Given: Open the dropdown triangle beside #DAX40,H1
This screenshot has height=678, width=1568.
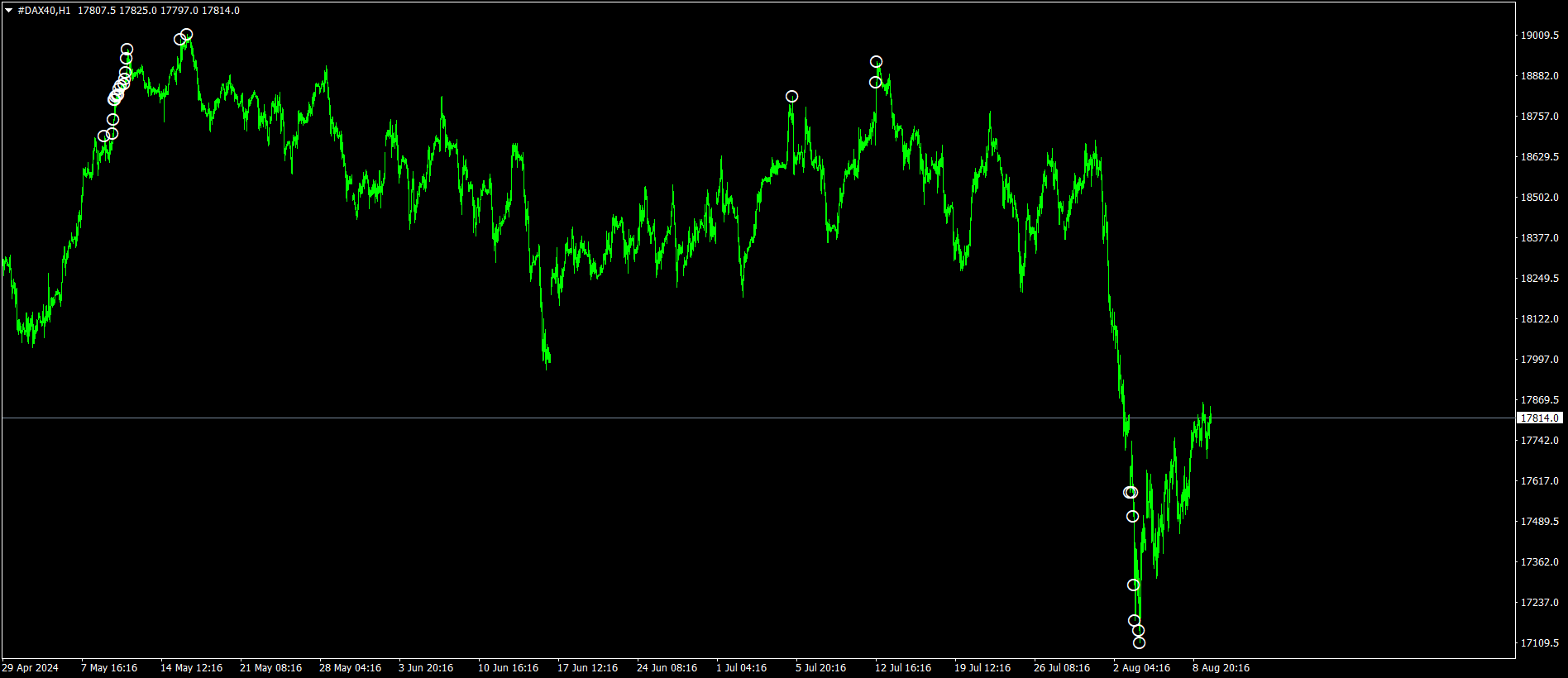Looking at the screenshot, I should coord(8,11).
